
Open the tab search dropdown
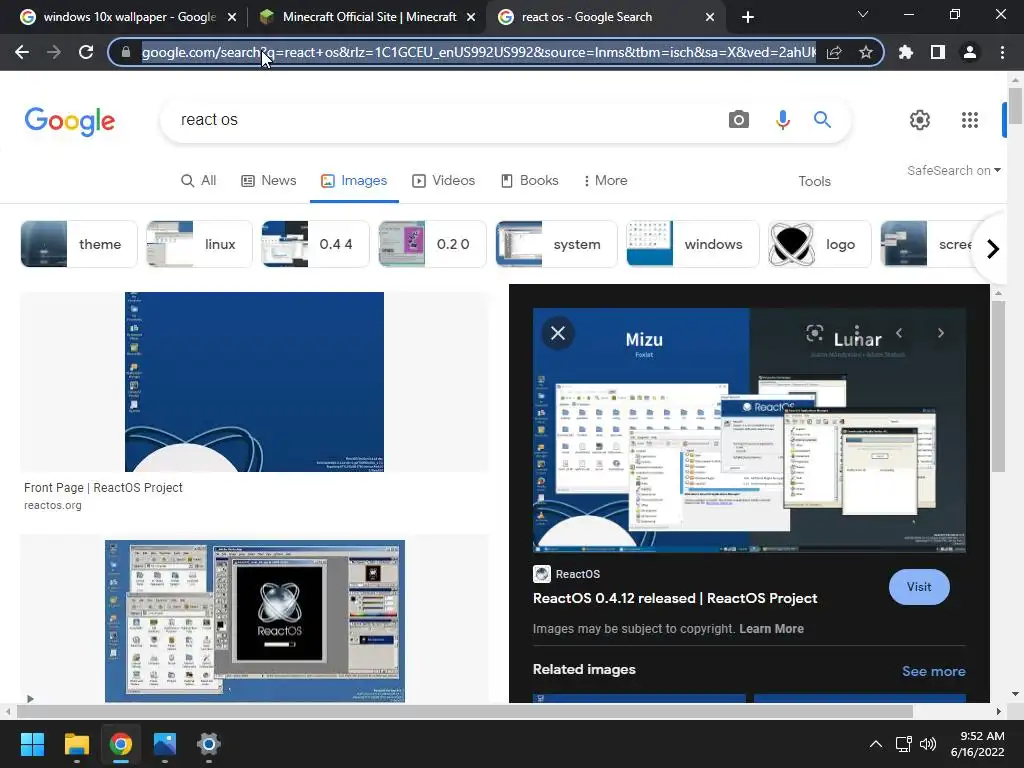coord(863,14)
